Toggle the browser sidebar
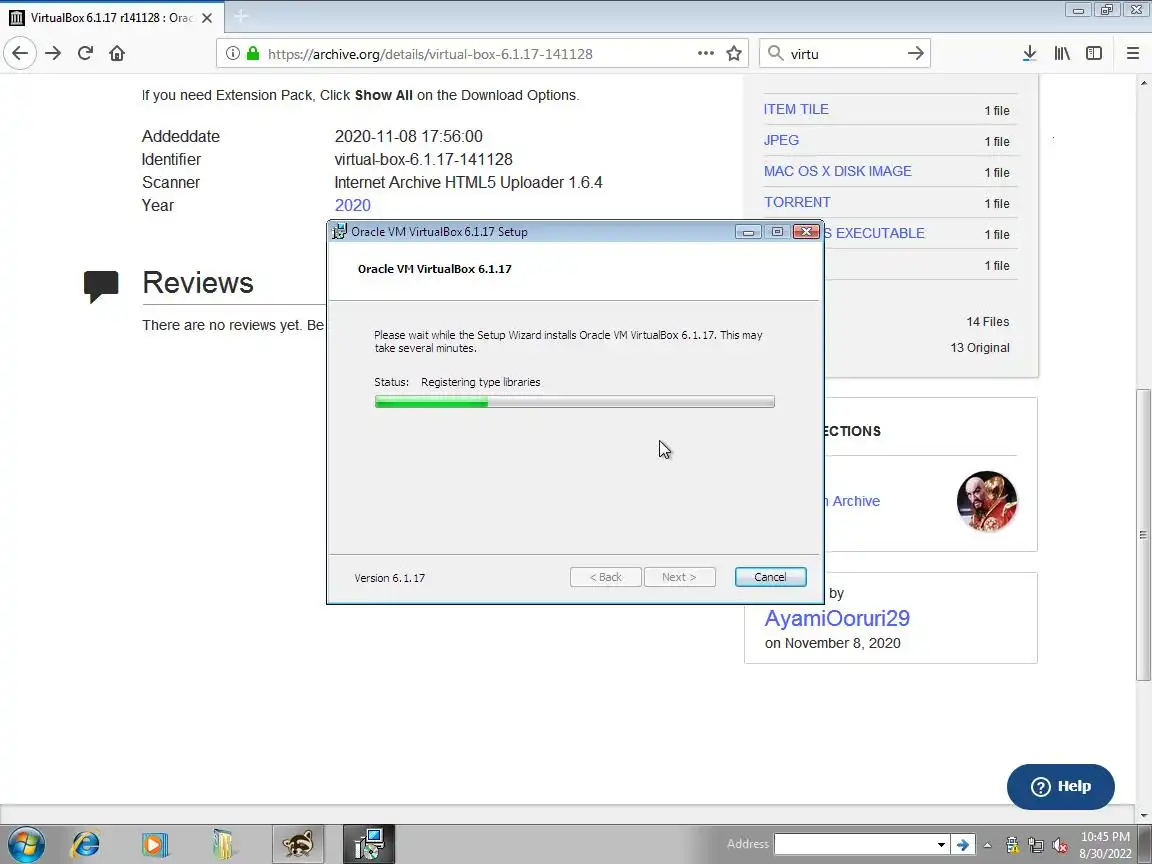The width and height of the screenshot is (1152, 864). [1094, 53]
